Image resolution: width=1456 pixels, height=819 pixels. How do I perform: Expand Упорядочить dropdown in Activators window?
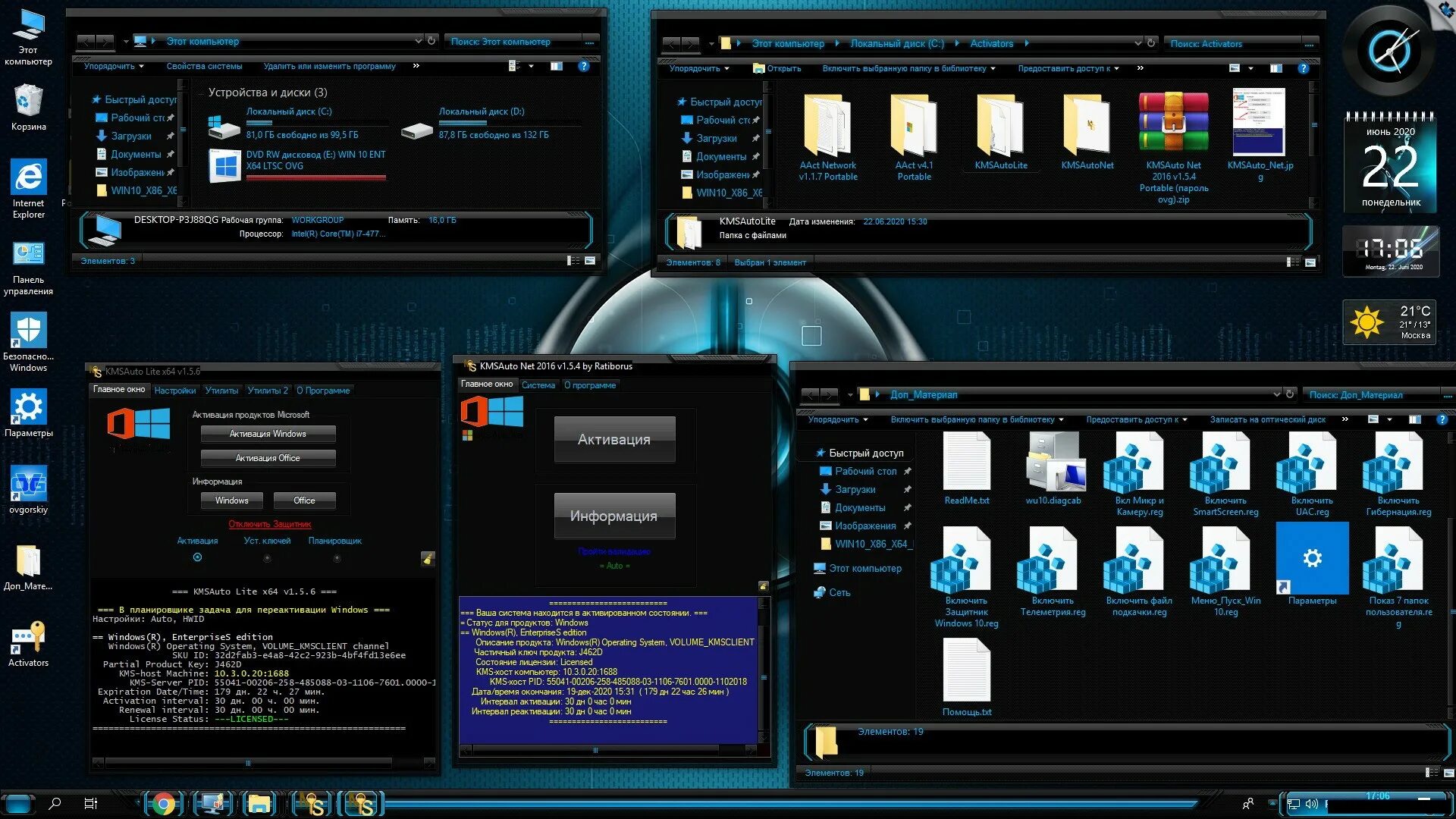pyautogui.click(x=699, y=68)
